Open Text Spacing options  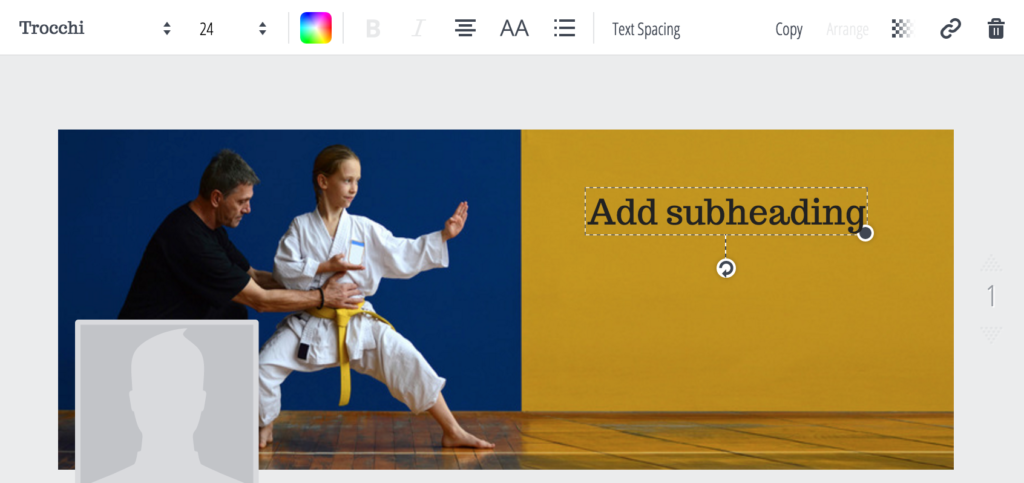pyautogui.click(x=646, y=29)
